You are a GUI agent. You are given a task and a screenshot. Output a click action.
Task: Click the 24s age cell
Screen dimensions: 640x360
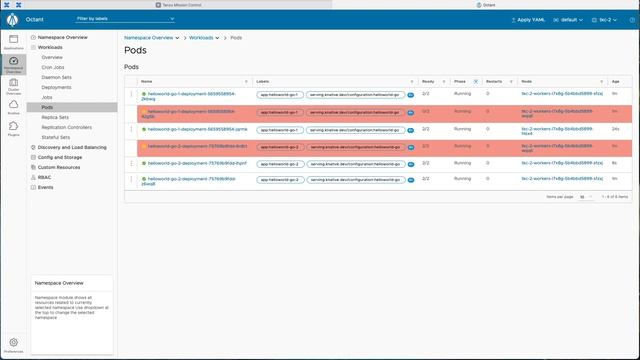[616, 129]
